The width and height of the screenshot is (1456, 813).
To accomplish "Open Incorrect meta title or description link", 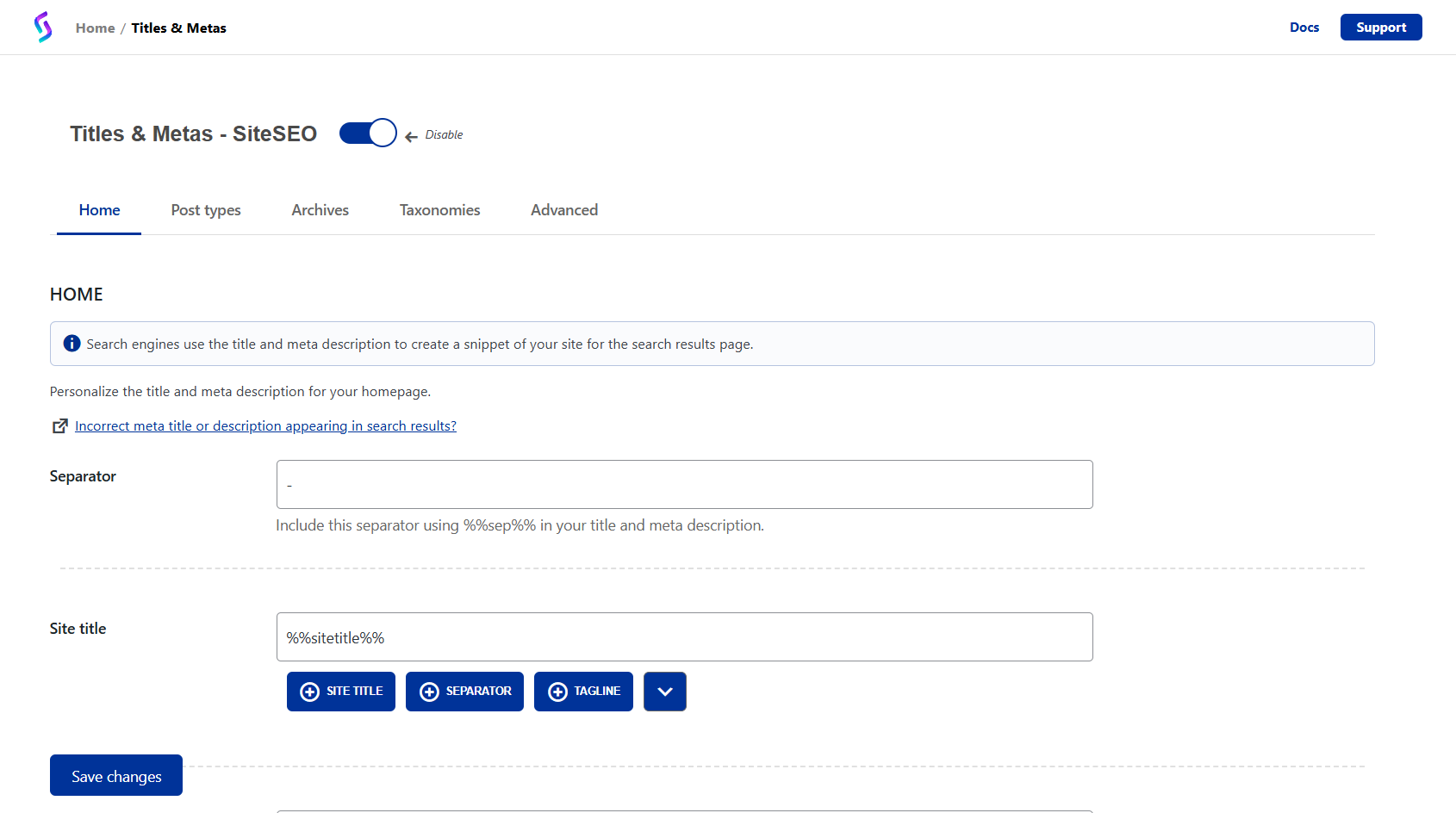I will point(265,425).
